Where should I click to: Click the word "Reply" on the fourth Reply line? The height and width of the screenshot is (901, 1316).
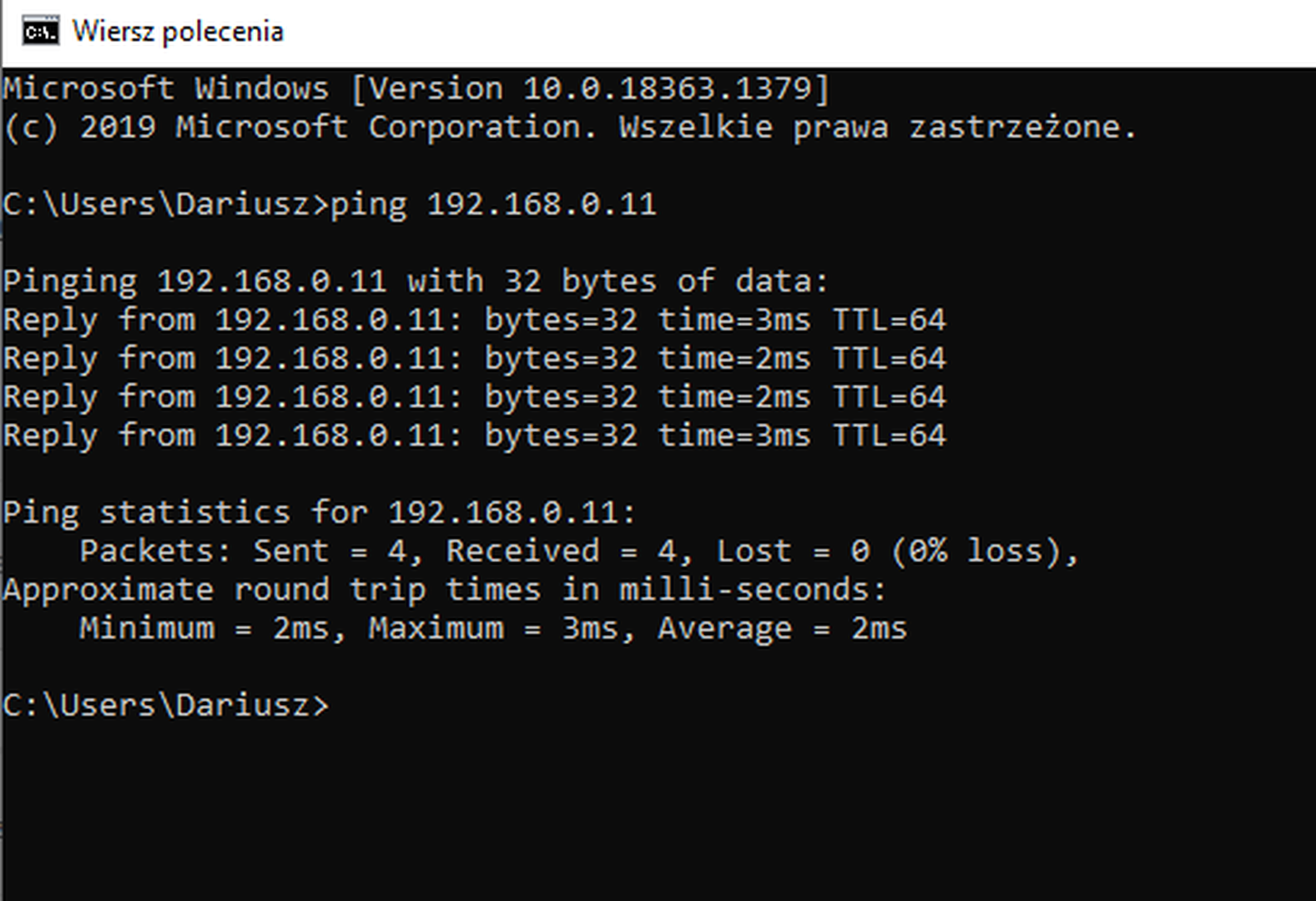[51, 435]
